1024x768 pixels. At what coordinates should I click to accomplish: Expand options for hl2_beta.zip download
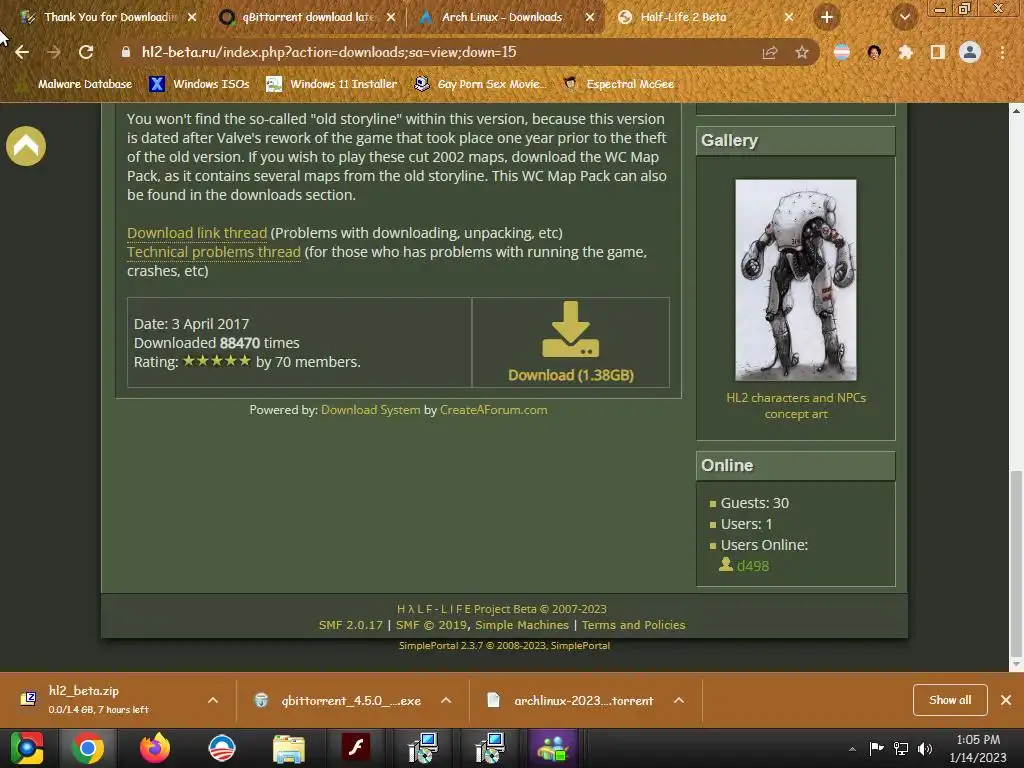(x=213, y=700)
